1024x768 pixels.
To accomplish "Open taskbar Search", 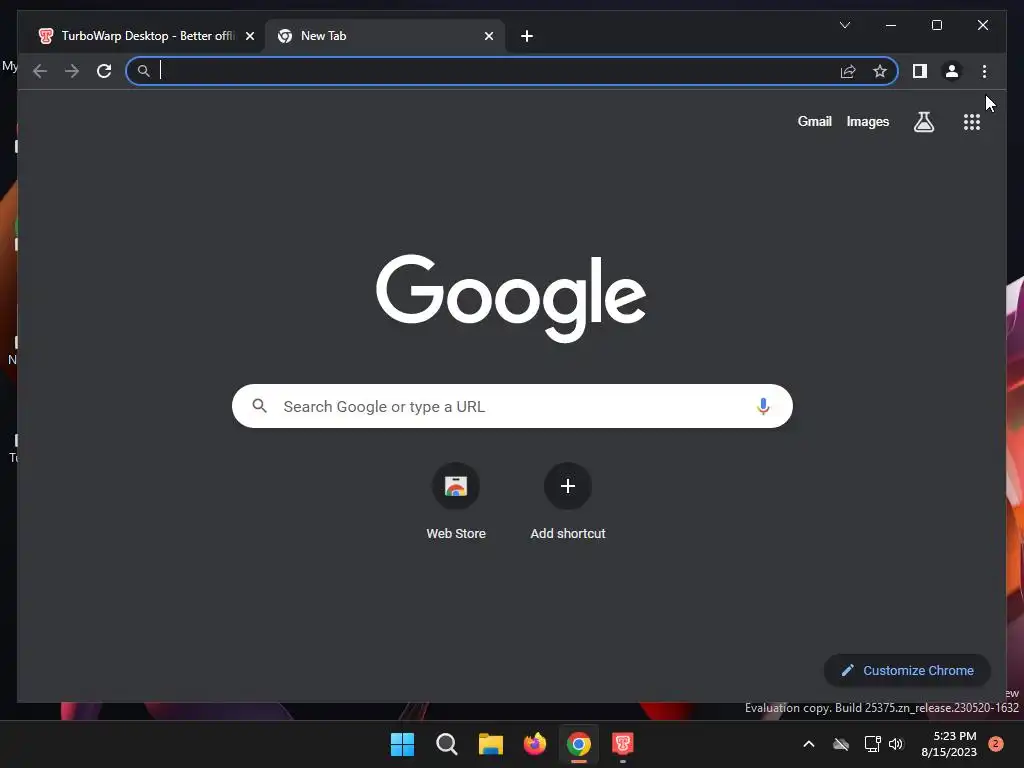I will click(447, 744).
